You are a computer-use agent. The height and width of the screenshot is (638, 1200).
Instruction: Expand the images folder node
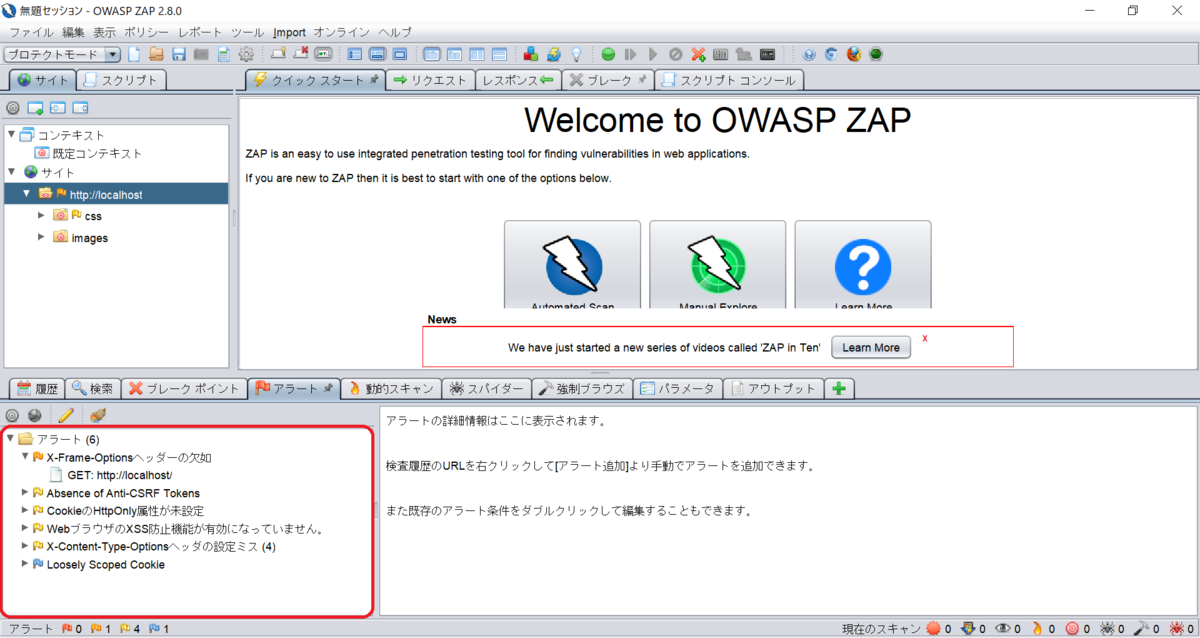point(41,237)
